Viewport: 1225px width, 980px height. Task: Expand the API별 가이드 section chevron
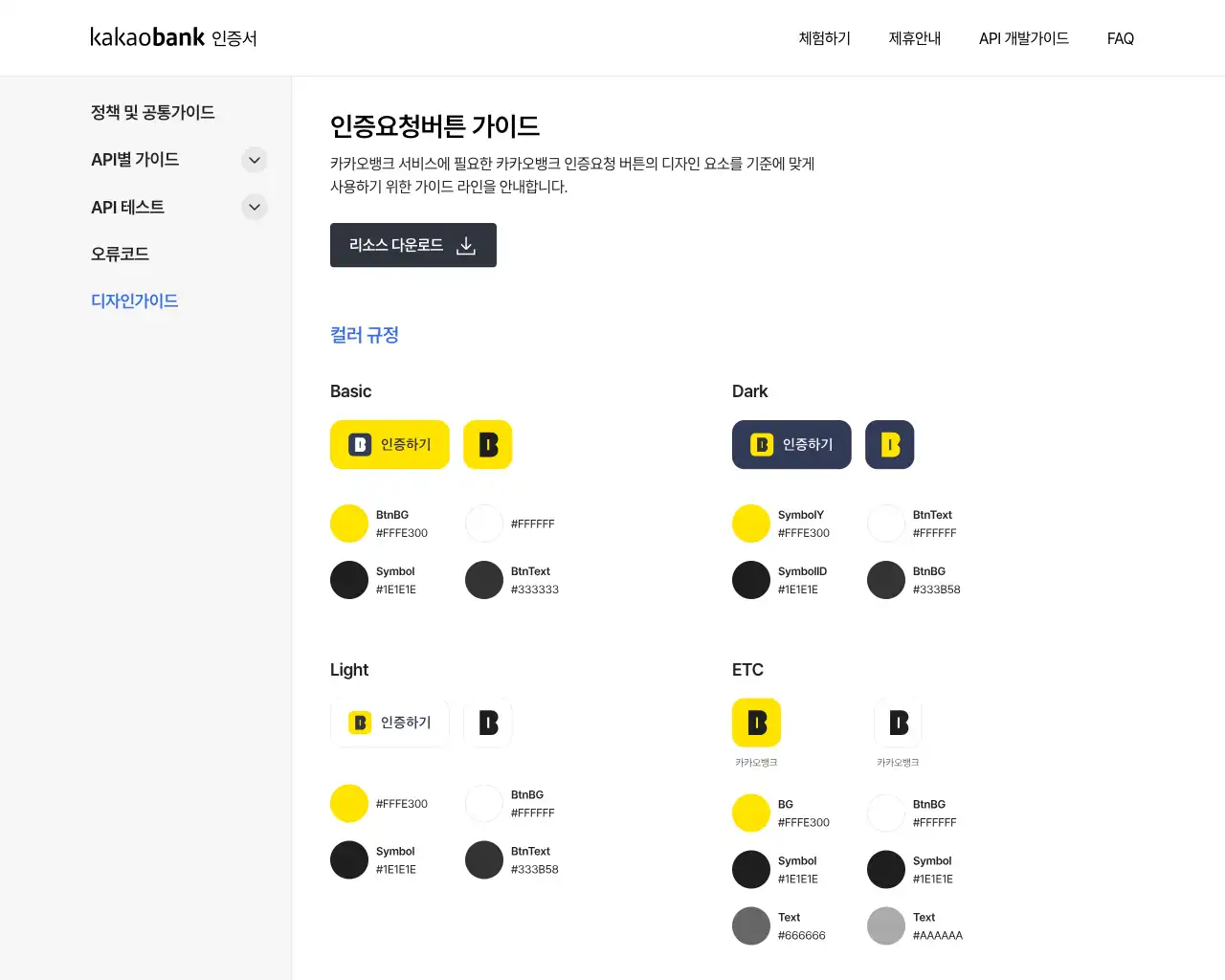255,160
